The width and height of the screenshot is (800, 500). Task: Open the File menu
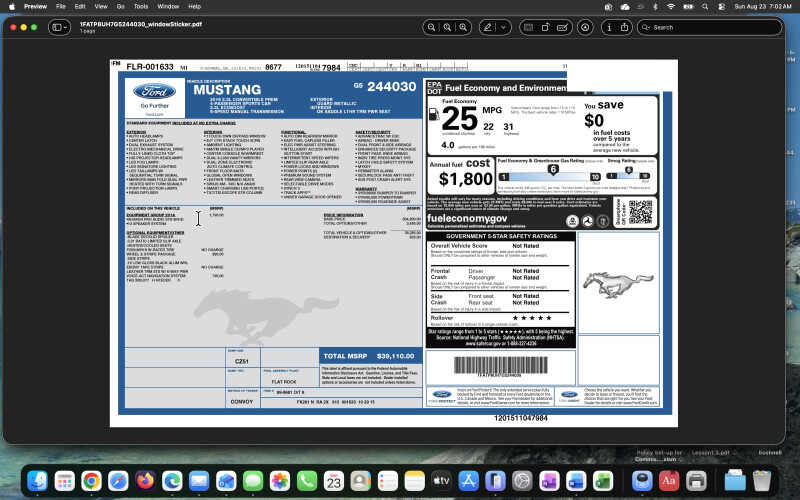point(61,7)
